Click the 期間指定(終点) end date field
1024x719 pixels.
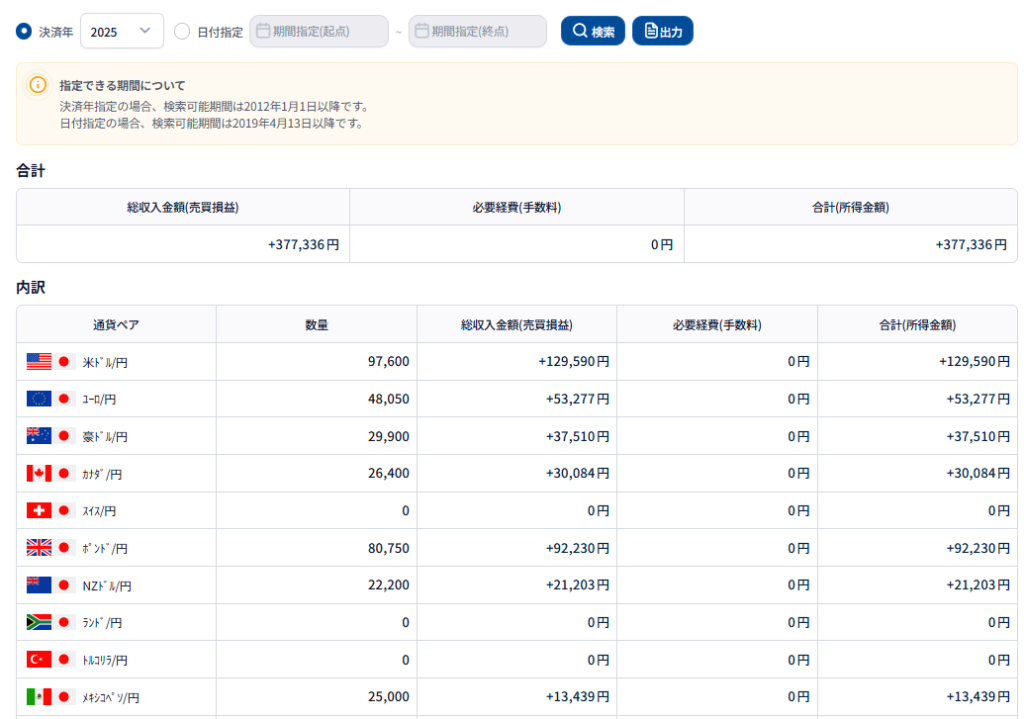478,31
